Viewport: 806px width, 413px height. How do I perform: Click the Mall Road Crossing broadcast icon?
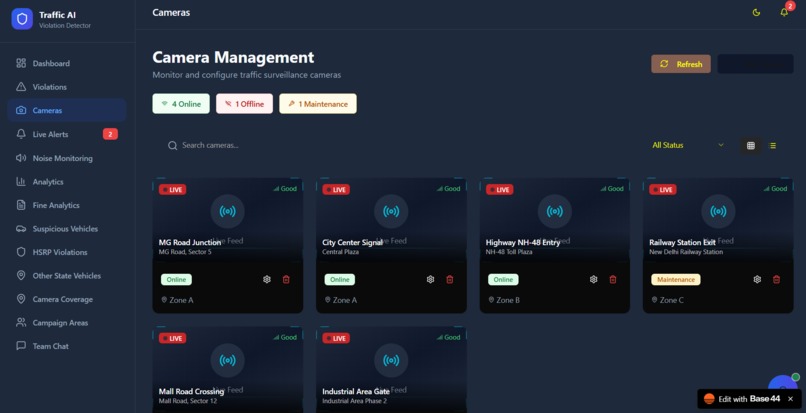click(x=228, y=361)
